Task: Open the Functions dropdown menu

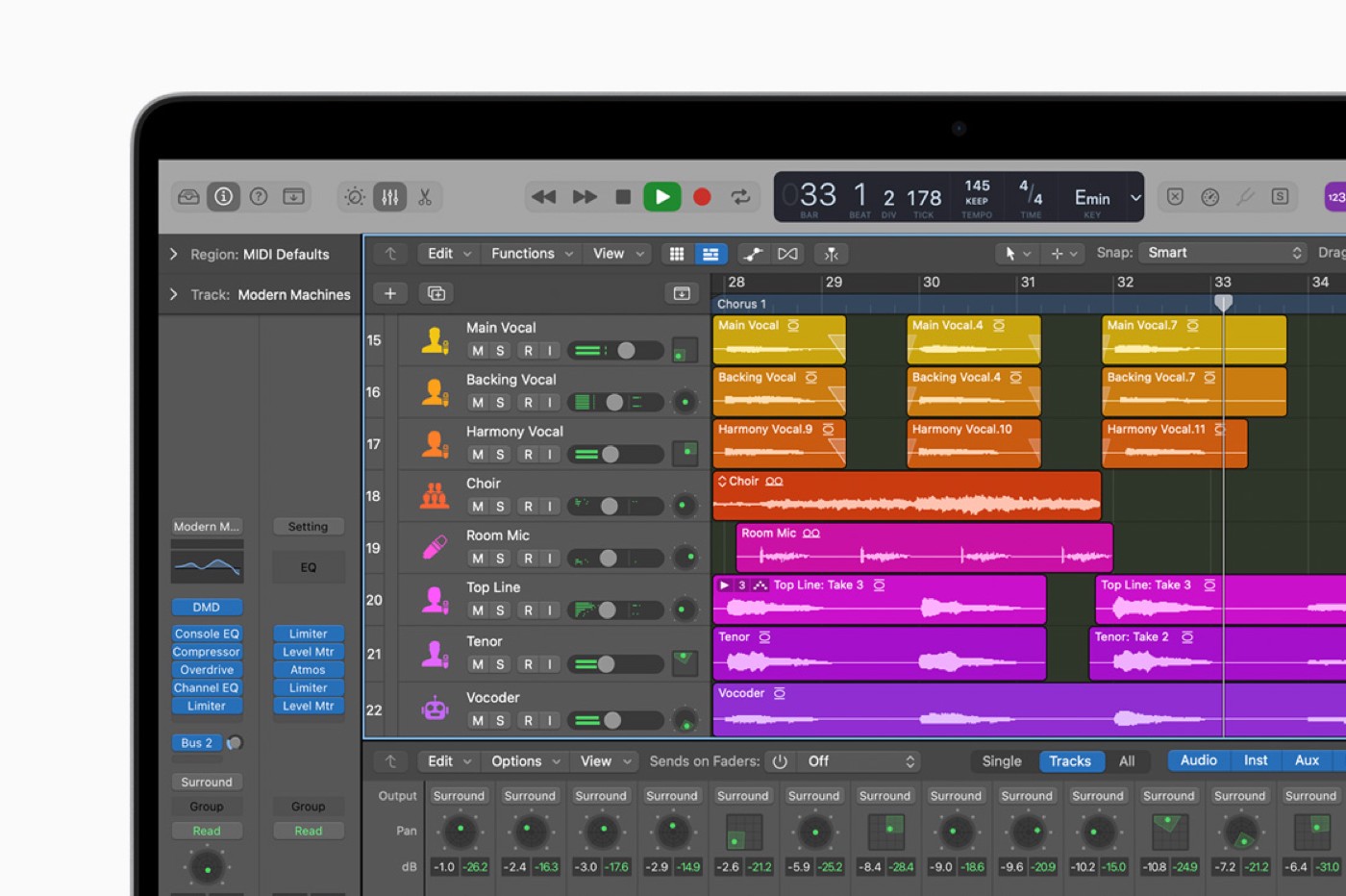Action: 532,254
